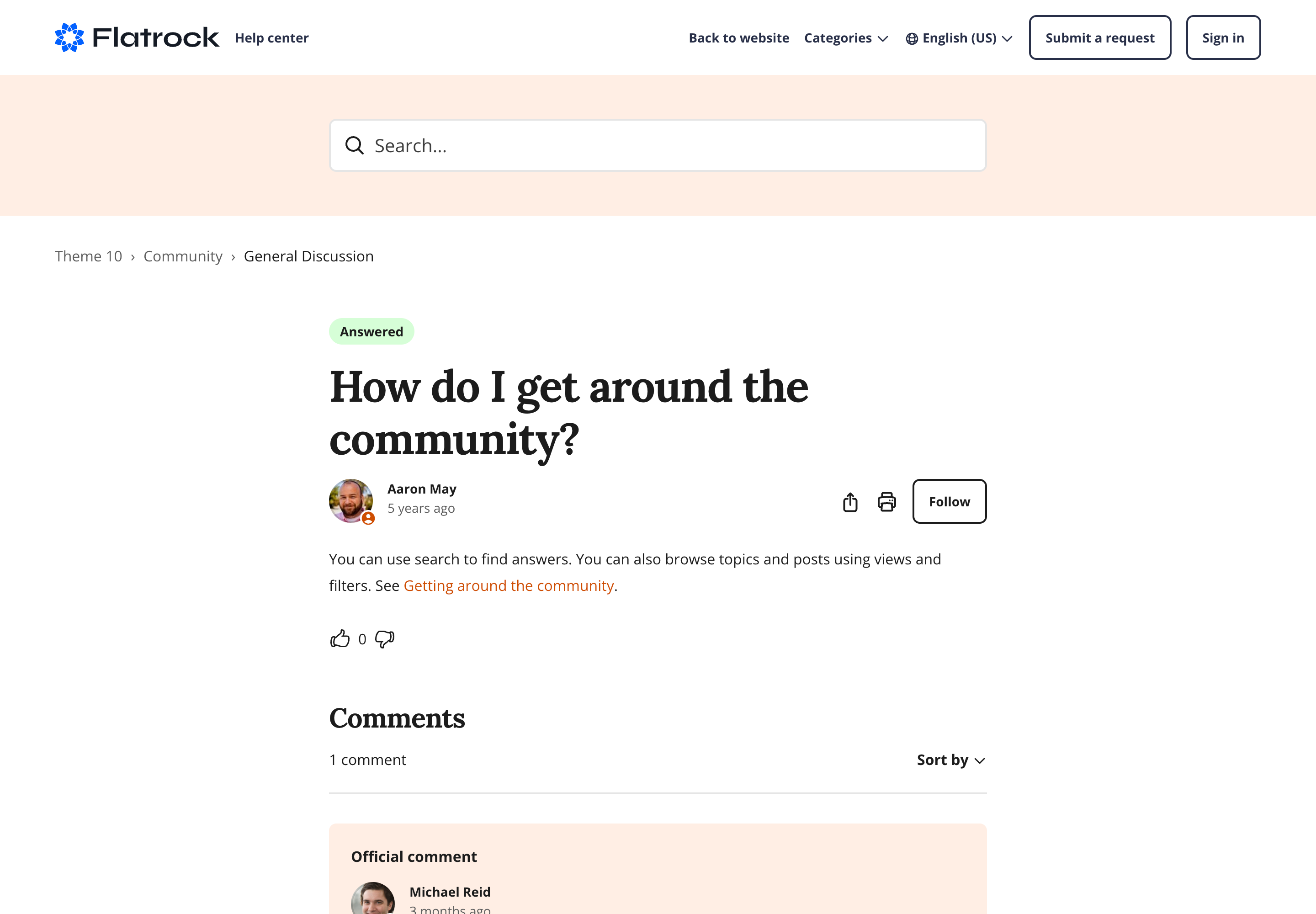Click the Flatrock logo
Viewport: 1316px width, 914px height.
click(x=136, y=38)
